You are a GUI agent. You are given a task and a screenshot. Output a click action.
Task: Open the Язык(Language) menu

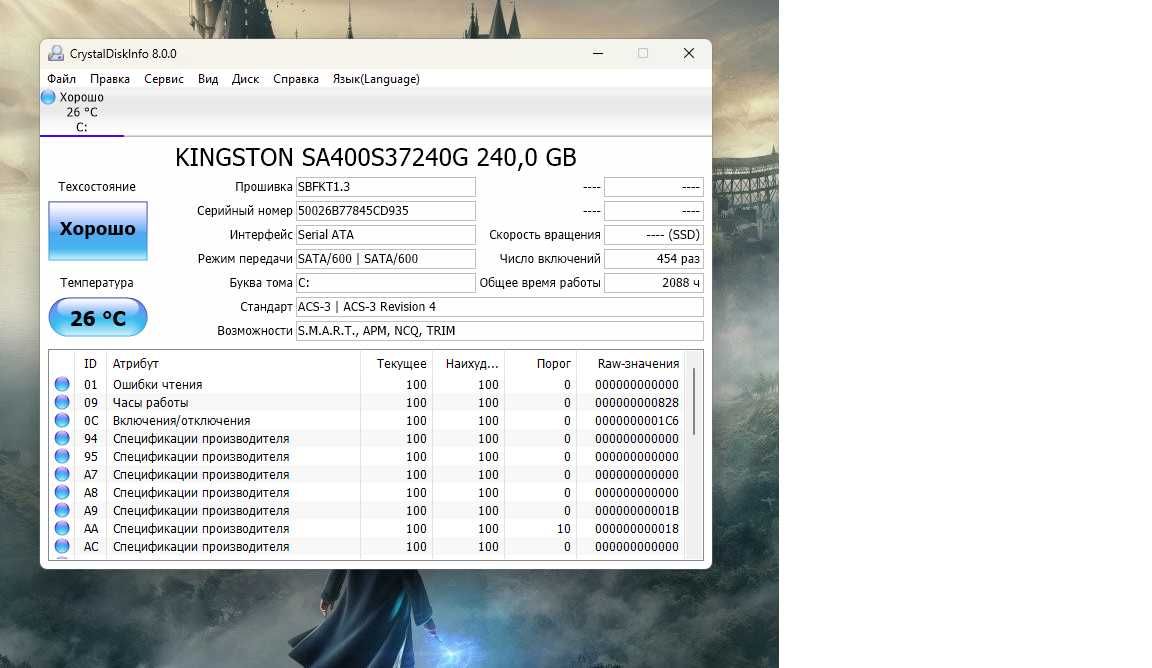(x=376, y=79)
